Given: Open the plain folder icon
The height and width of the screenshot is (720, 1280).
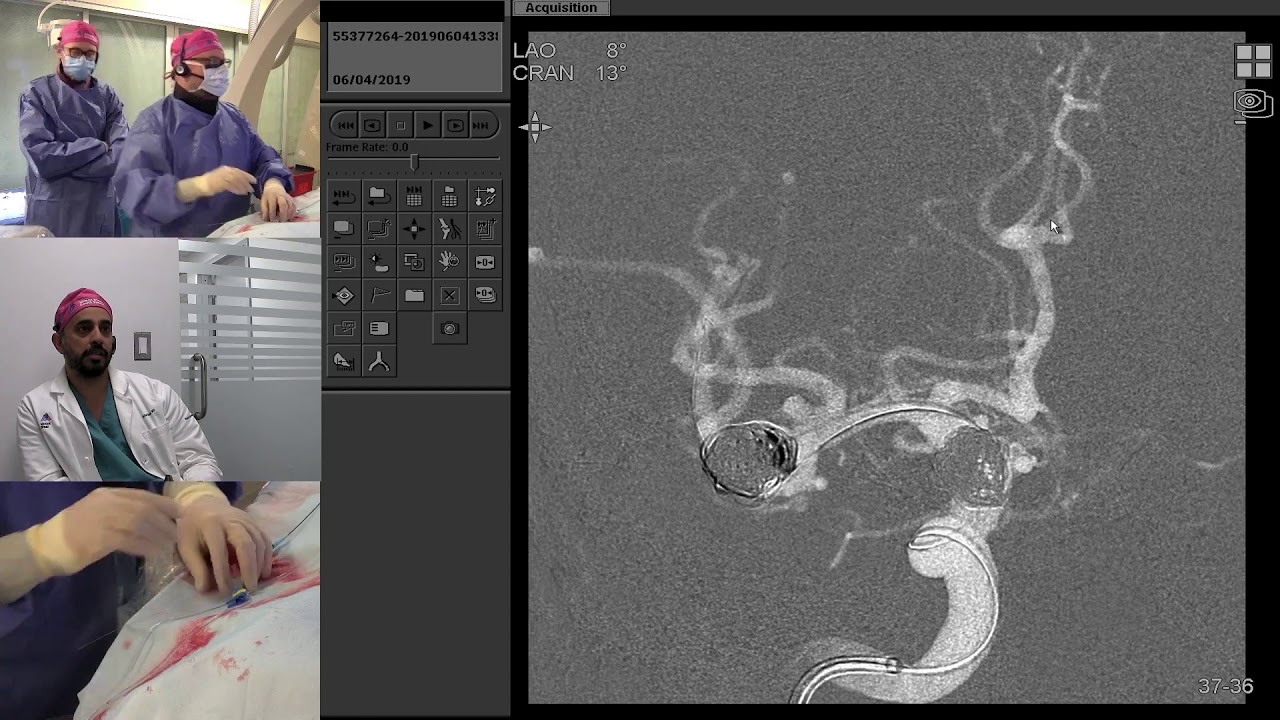Looking at the screenshot, I should pos(414,295).
